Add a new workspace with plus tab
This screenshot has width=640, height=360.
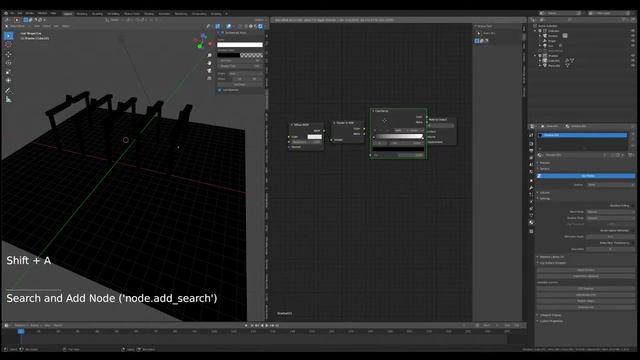click(227, 14)
